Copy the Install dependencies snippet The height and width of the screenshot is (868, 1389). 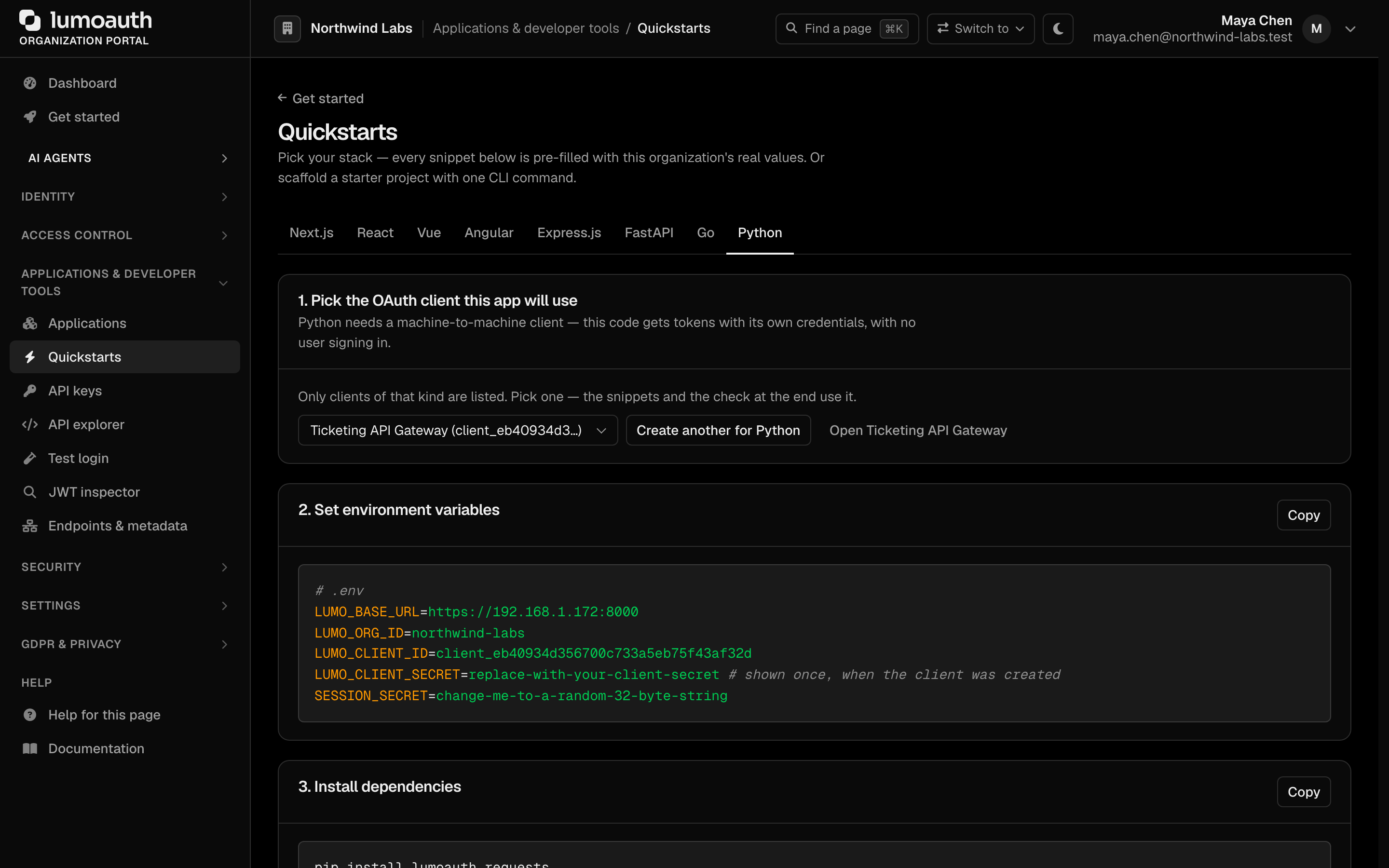pyautogui.click(x=1304, y=792)
